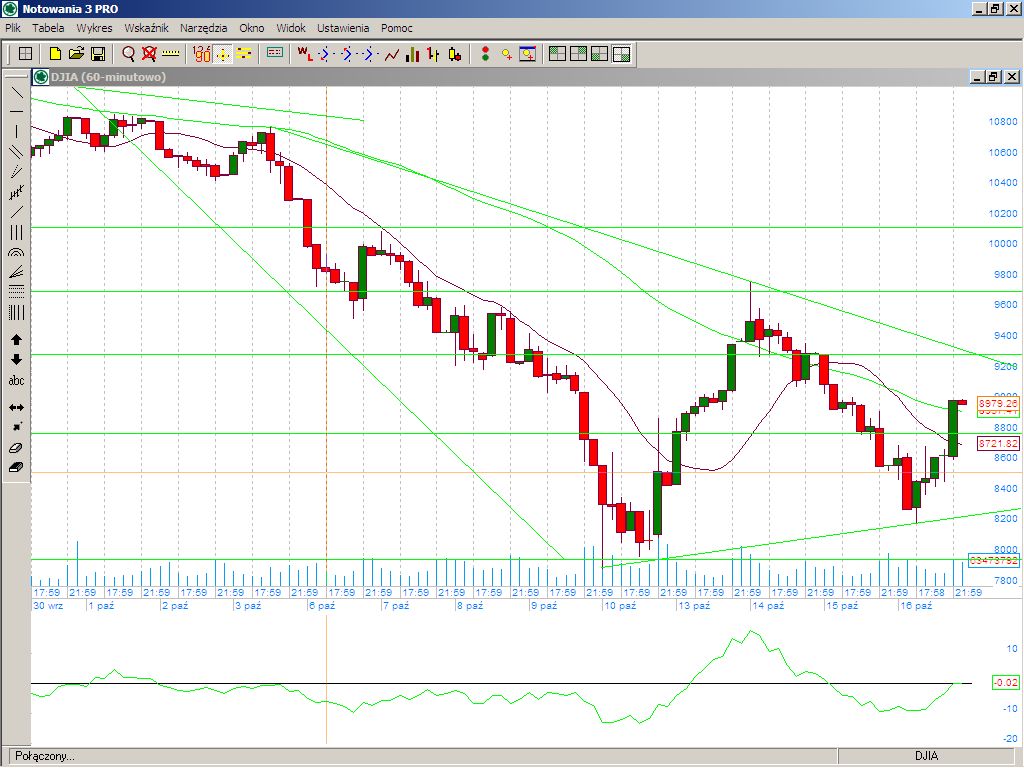Select the three vertical lines tool

16,232
